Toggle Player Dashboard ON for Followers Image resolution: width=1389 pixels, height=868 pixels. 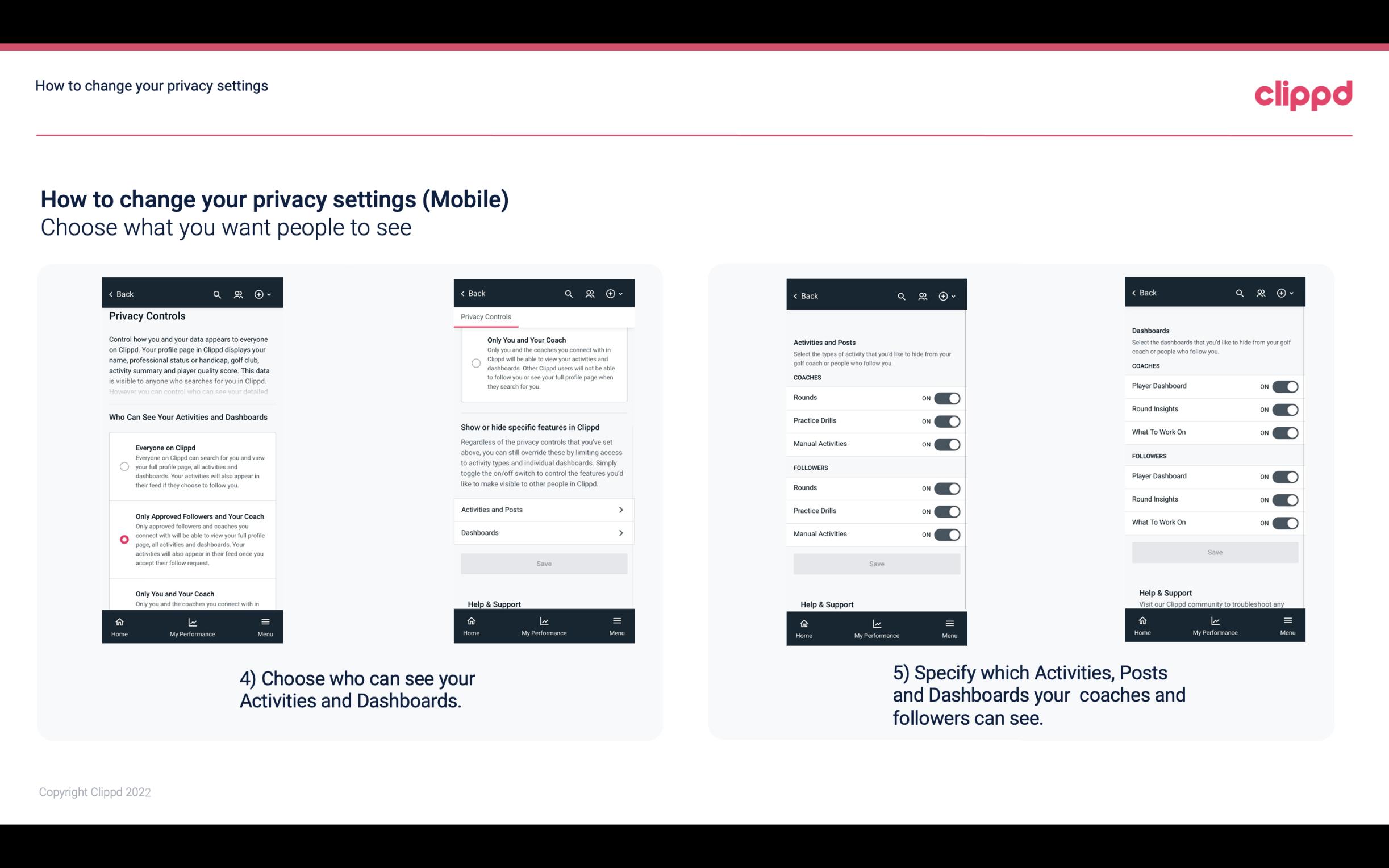pyautogui.click(x=1284, y=476)
